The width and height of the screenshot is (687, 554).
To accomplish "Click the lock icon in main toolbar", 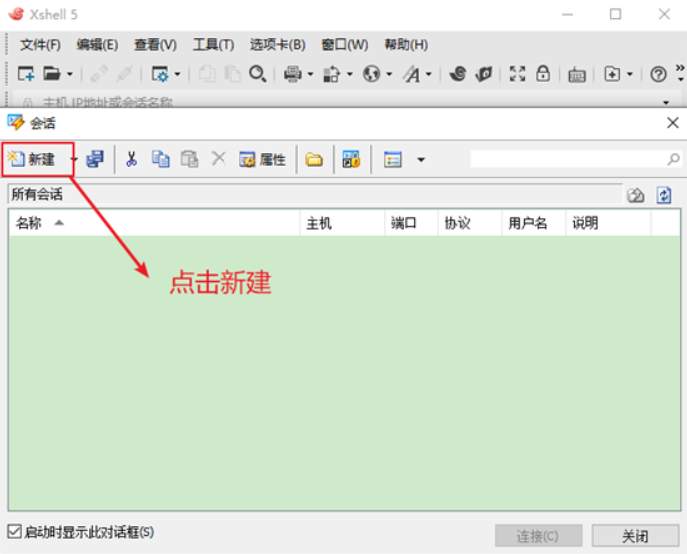I will [x=543, y=73].
